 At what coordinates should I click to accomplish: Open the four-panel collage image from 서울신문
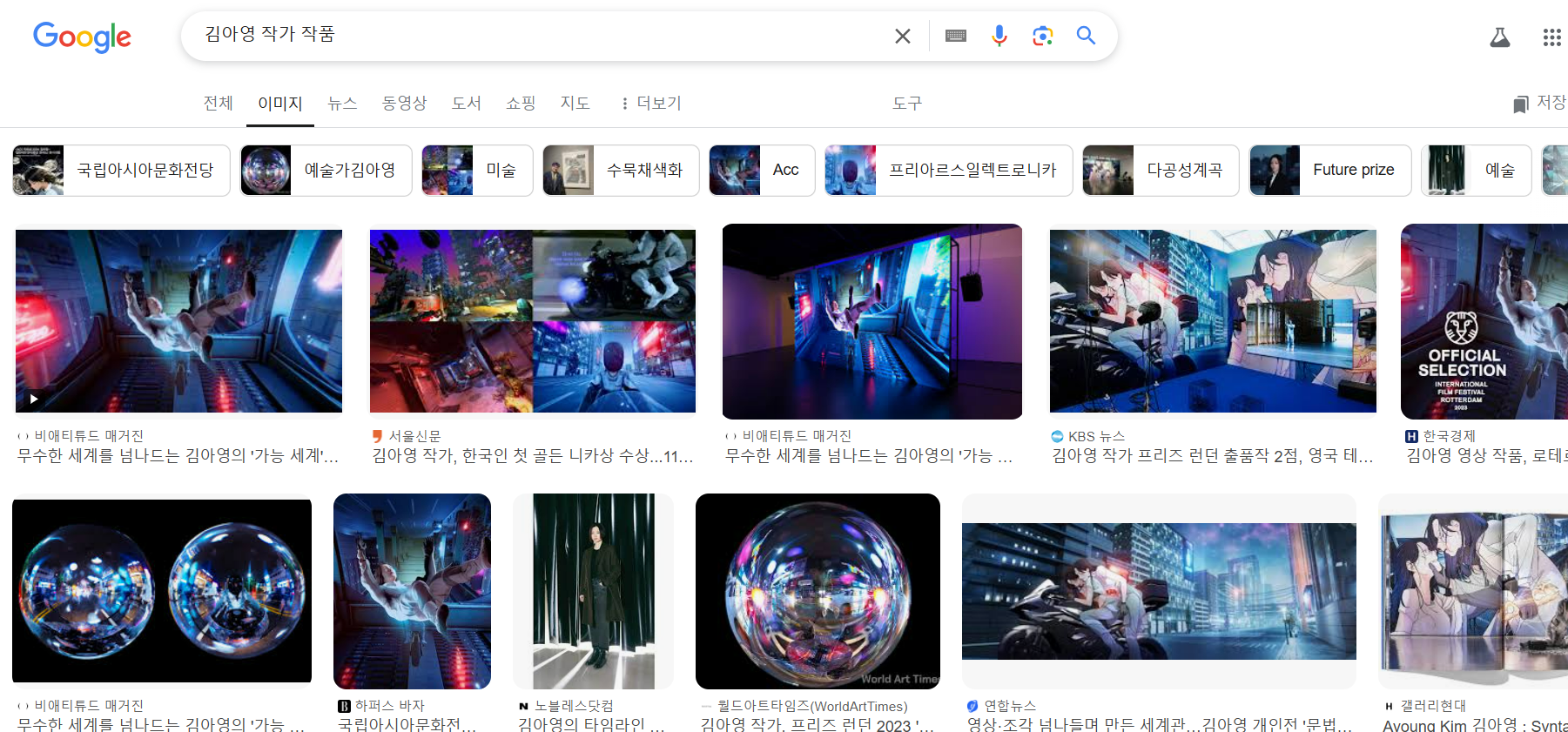pyautogui.click(x=533, y=321)
